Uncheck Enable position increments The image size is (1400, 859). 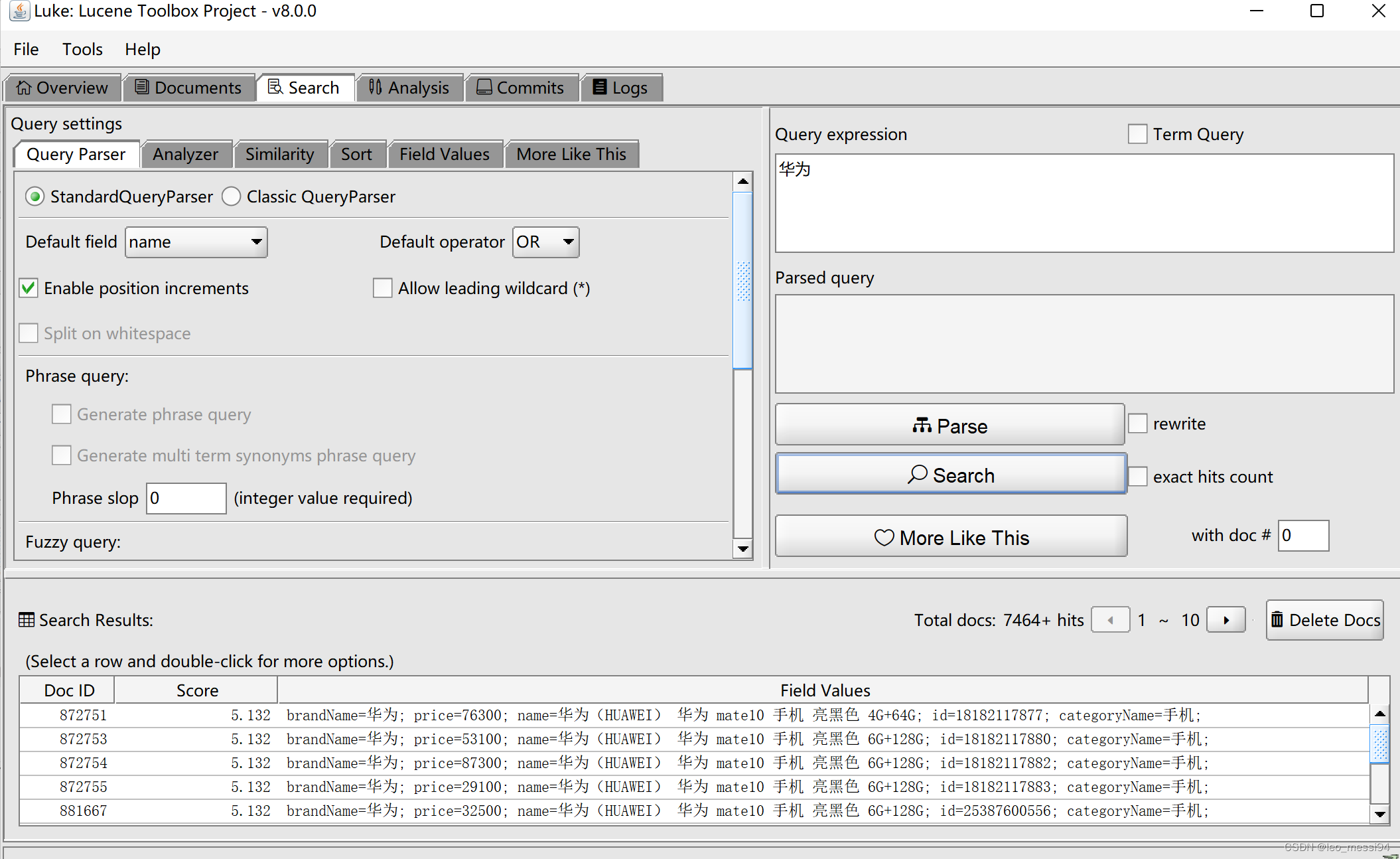[x=29, y=288]
